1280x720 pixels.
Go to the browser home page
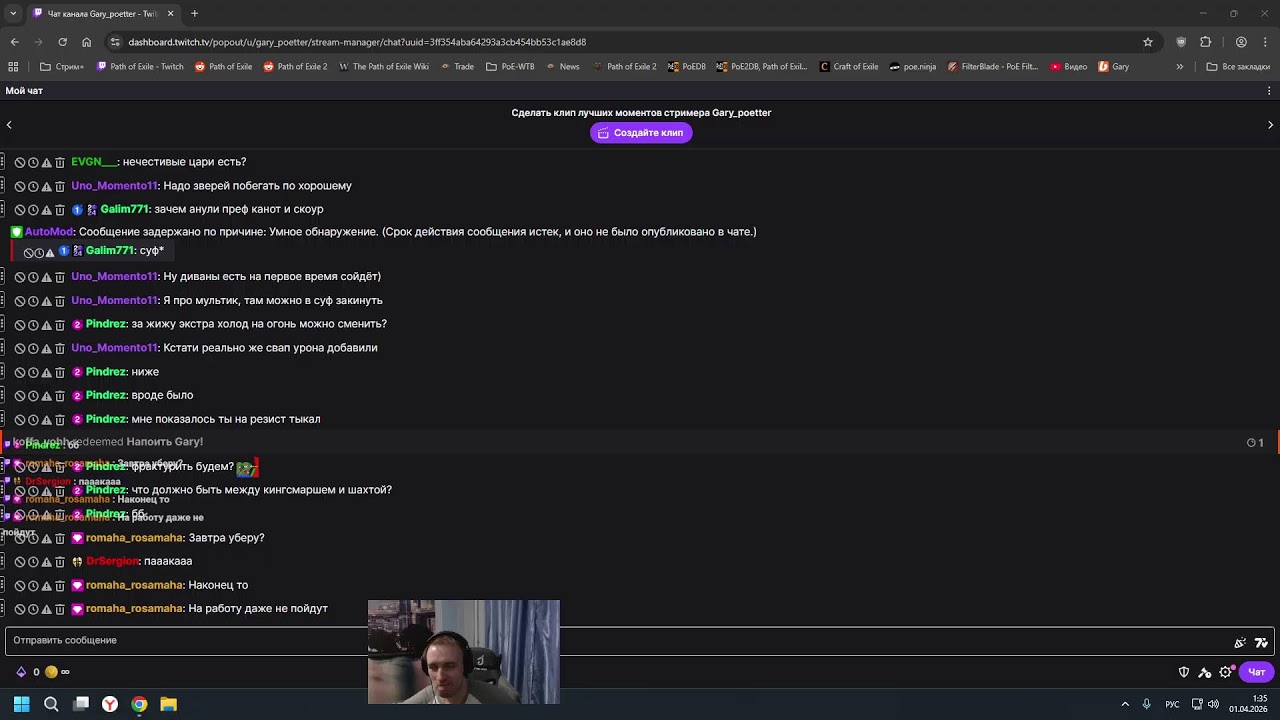(x=86, y=42)
